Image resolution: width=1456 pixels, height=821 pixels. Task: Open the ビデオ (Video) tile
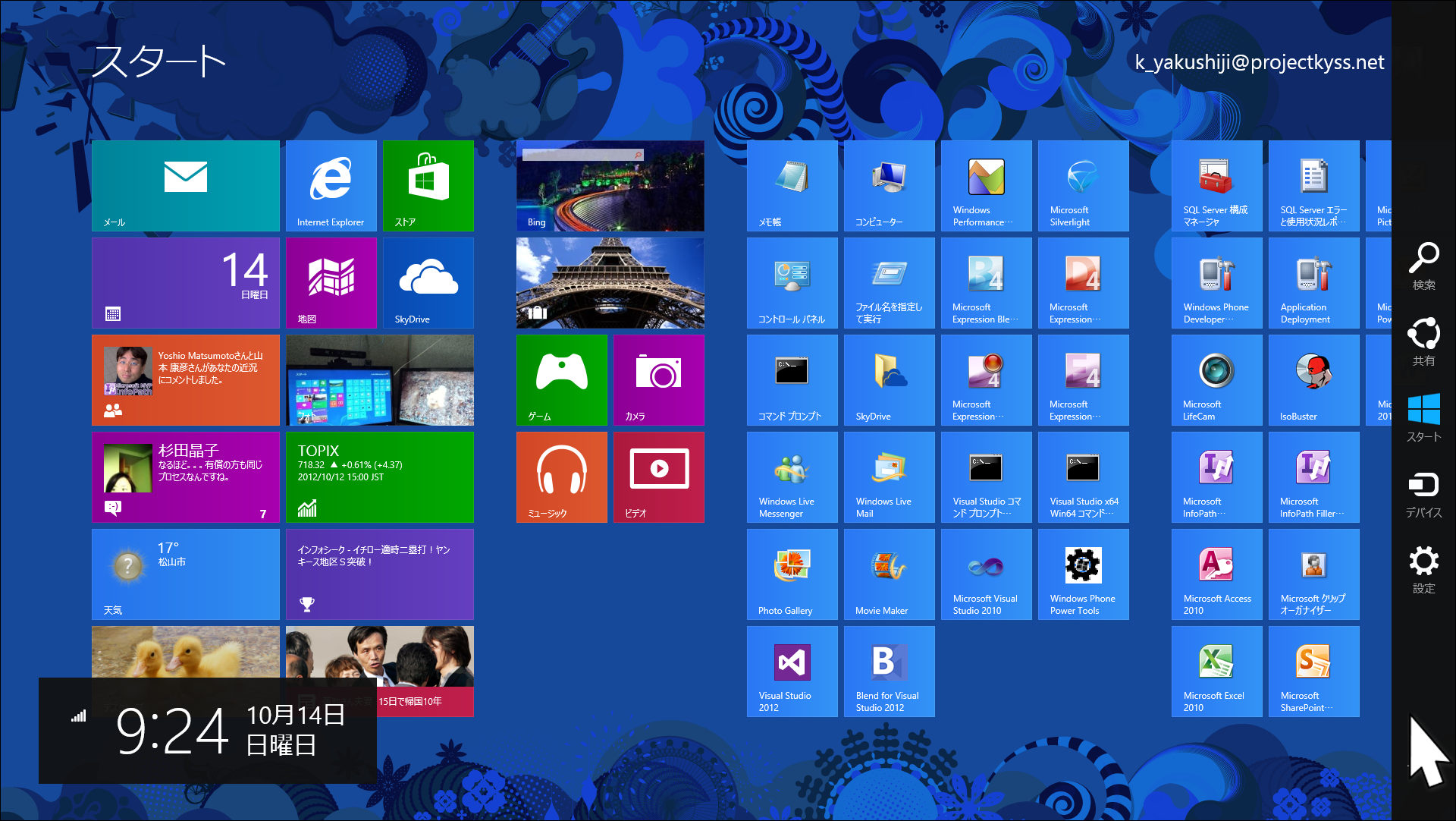pos(659,477)
